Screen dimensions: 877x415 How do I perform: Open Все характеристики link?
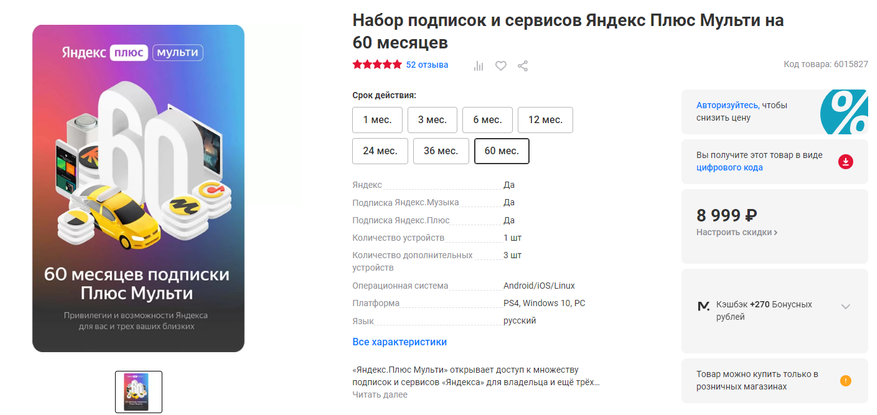coord(399,342)
